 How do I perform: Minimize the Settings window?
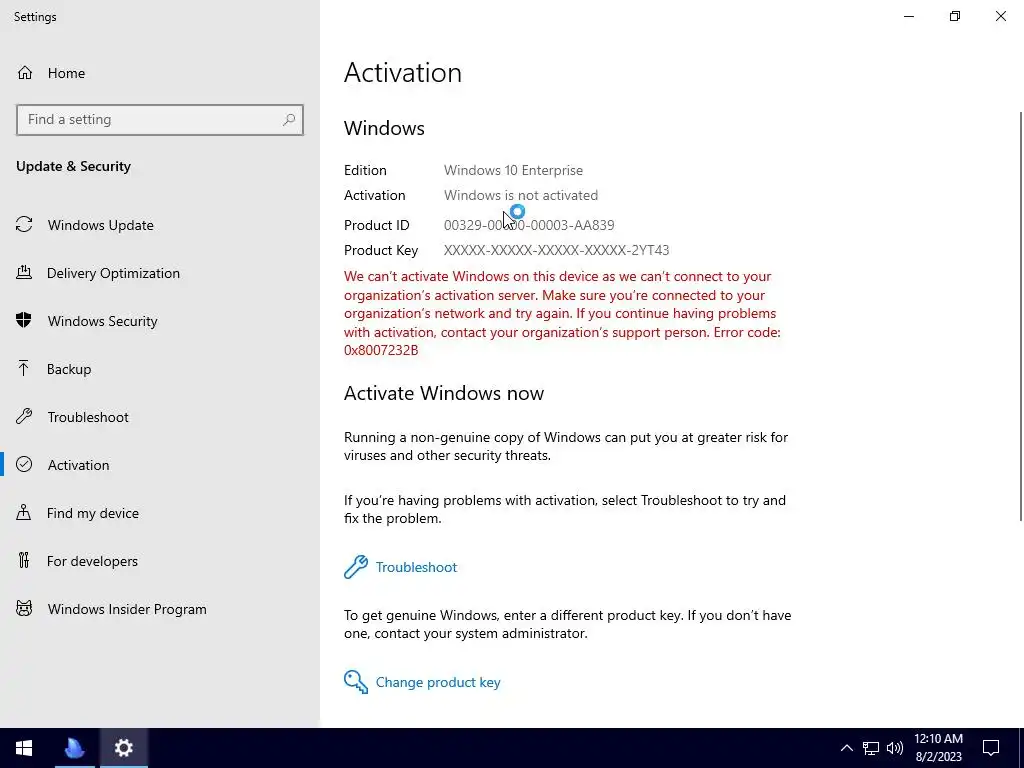click(908, 16)
